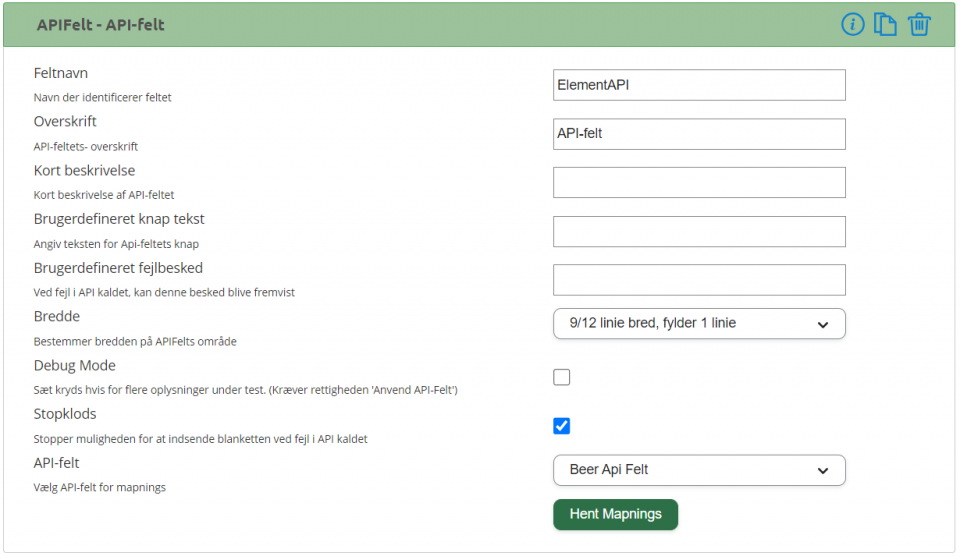The width and height of the screenshot is (960, 556).
Task: Open the Bredde width dropdown
Action: click(699, 323)
